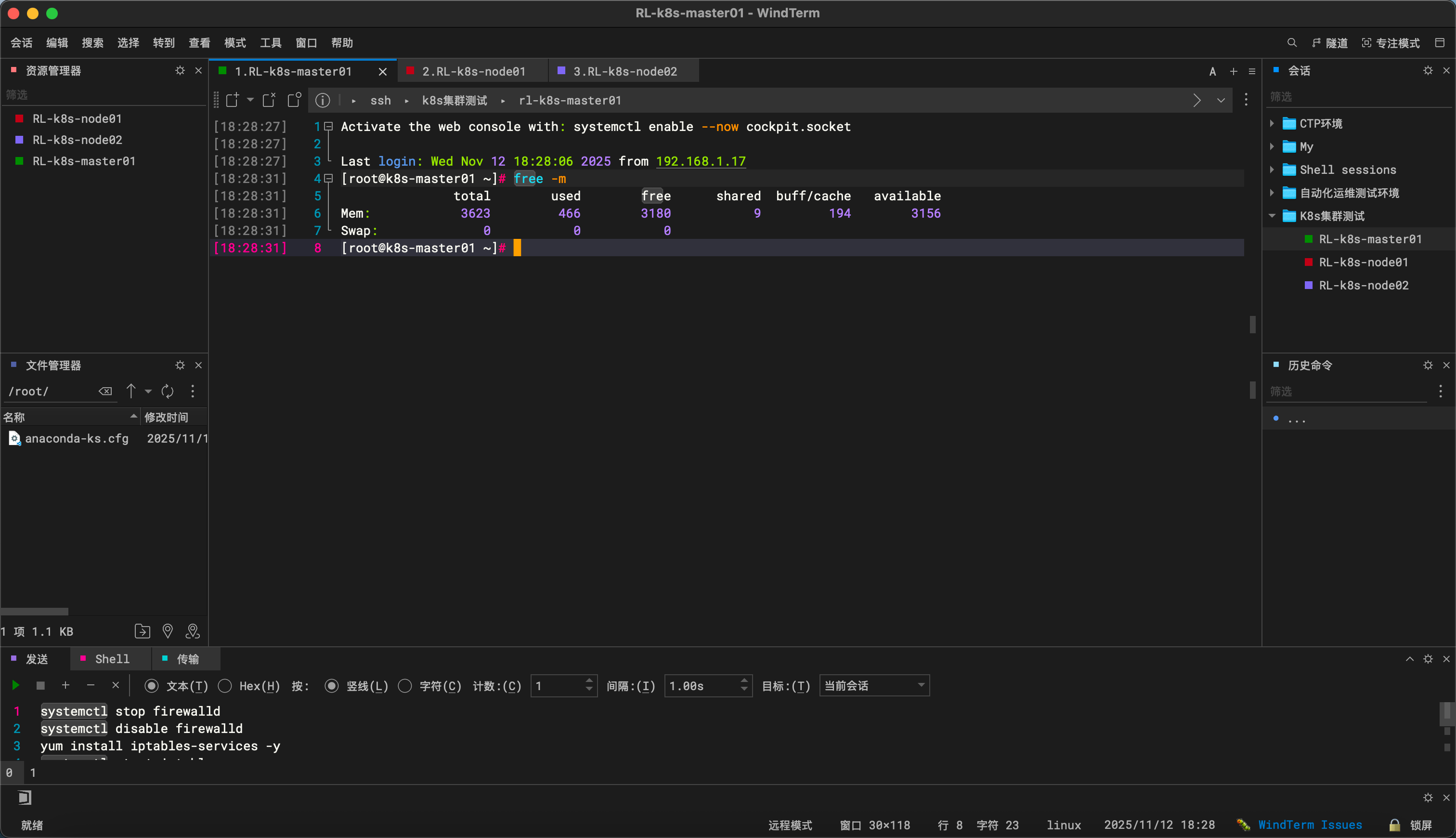1456x838 pixels.
Task: Click the session info icon in the toolbar
Action: pos(323,101)
